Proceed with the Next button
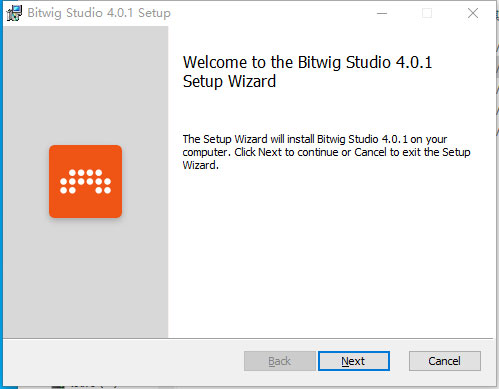The width and height of the screenshot is (499, 389). (x=354, y=361)
